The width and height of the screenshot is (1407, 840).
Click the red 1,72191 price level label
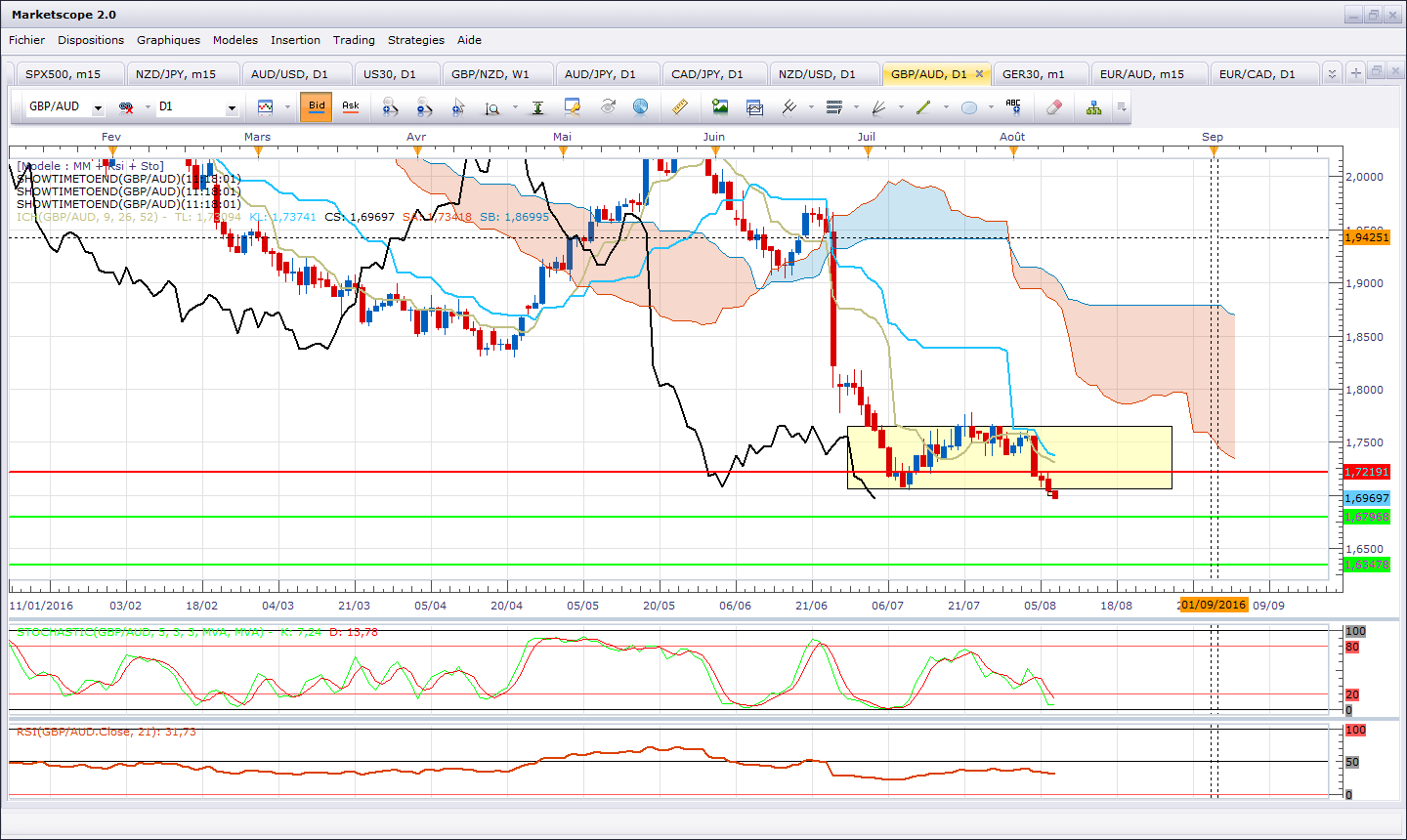pyautogui.click(x=1367, y=472)
